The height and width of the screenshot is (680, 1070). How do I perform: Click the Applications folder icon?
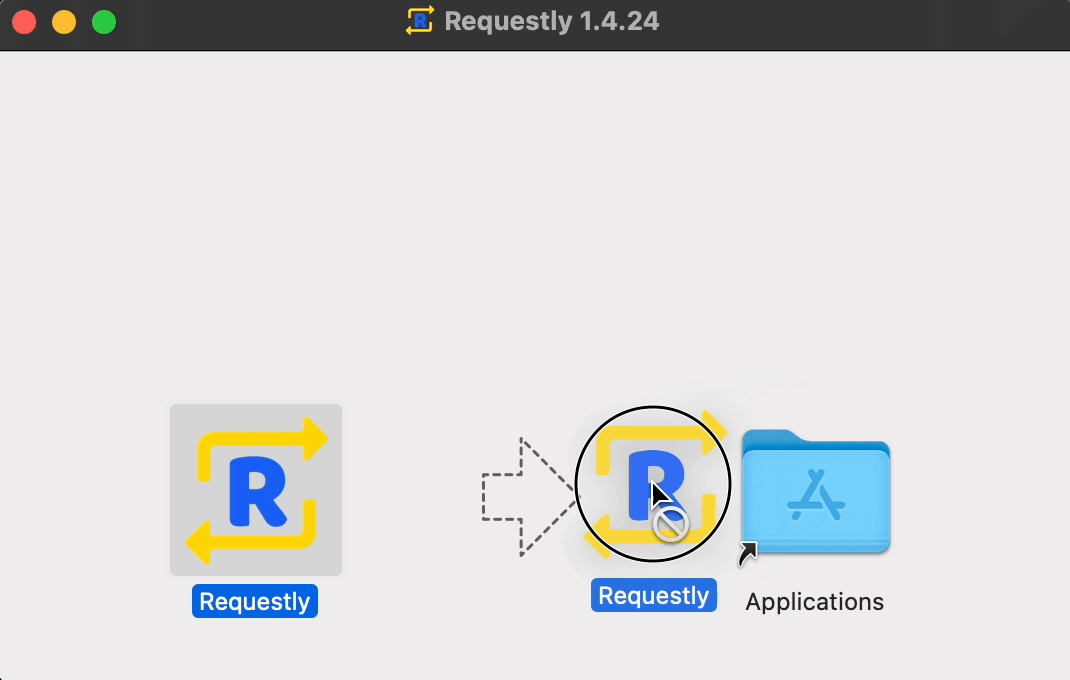[816, 491]
